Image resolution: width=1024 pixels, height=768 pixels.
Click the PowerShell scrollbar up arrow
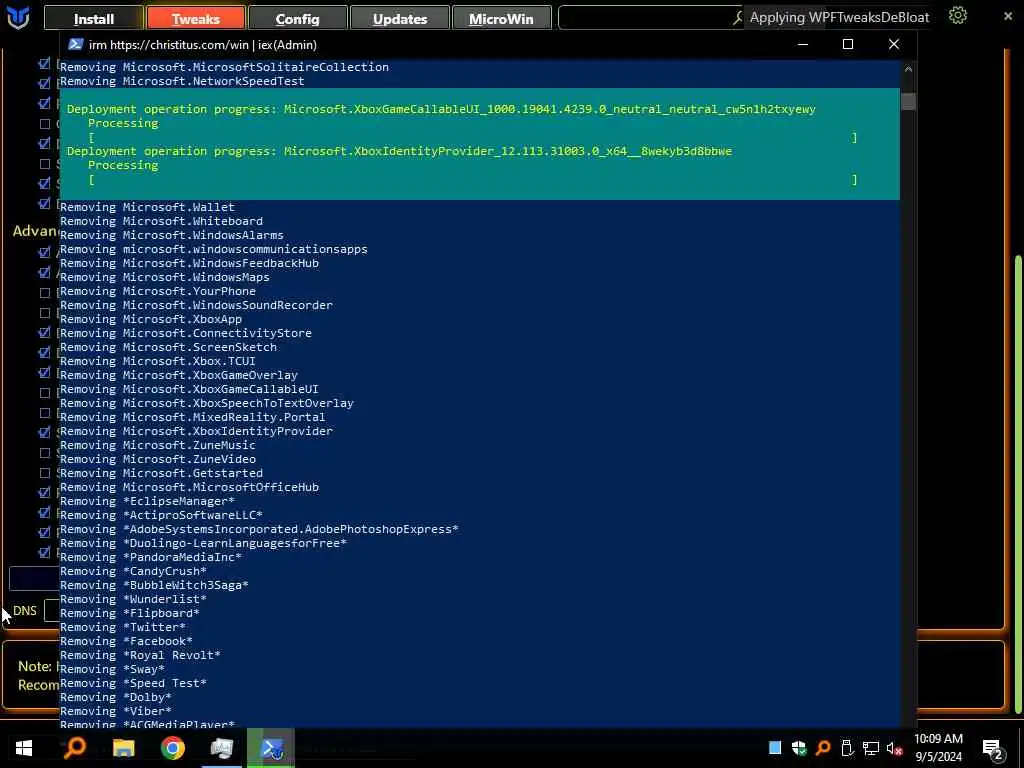(x=908, y=69)
